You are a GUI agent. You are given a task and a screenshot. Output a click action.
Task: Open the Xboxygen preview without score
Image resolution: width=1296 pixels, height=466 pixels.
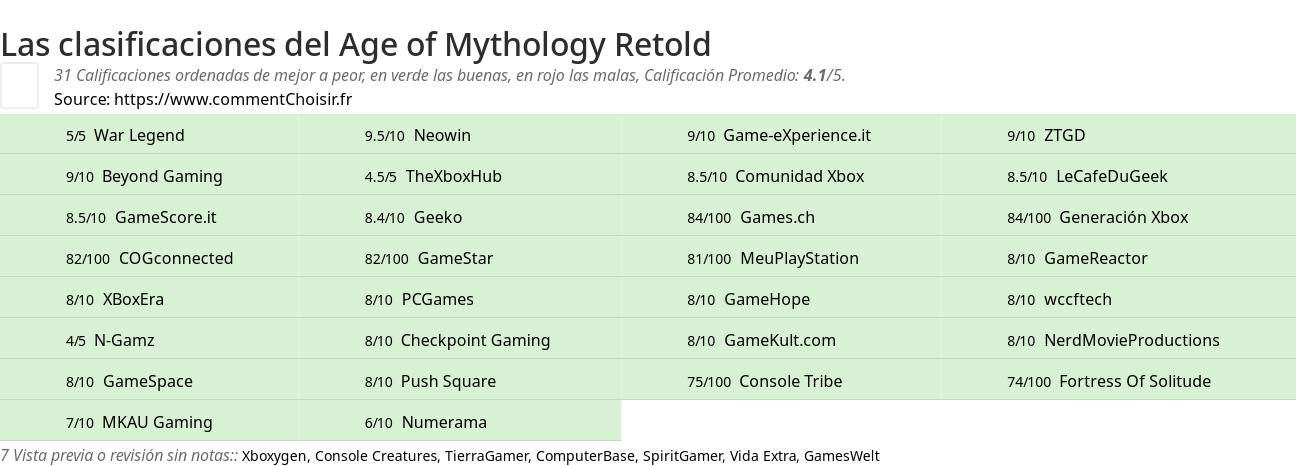[273, 456]
